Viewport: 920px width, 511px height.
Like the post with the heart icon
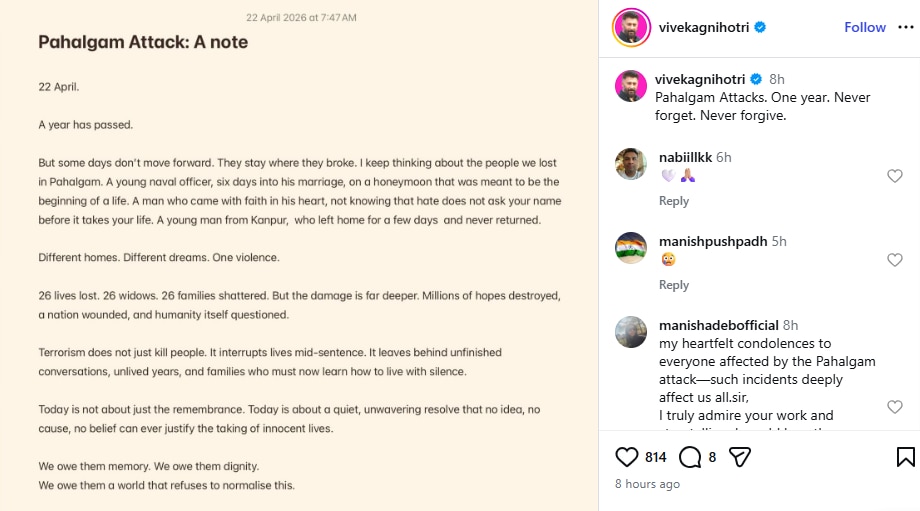point(627,457)
